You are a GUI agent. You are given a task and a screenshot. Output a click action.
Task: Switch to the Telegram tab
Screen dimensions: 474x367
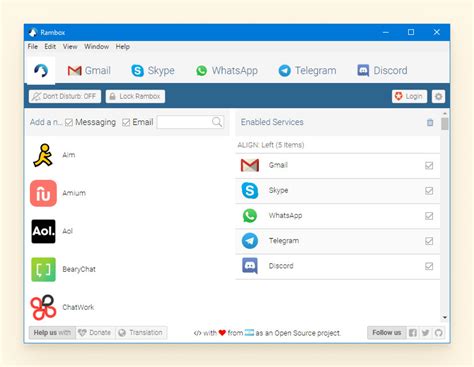click(307, 71)
